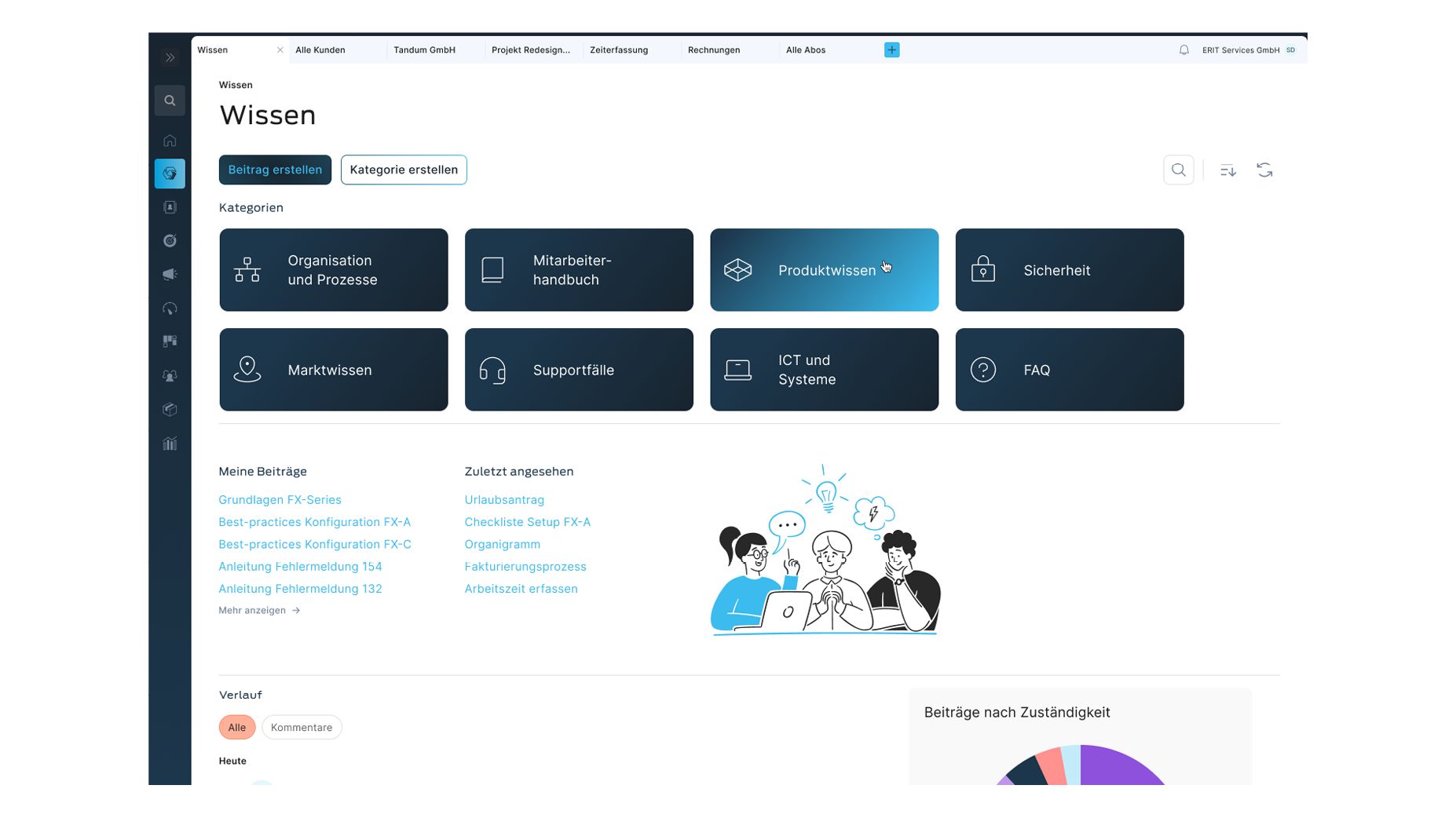Open the search icon in the sidebar
The image size is (1456, 818).
(170, 100)
